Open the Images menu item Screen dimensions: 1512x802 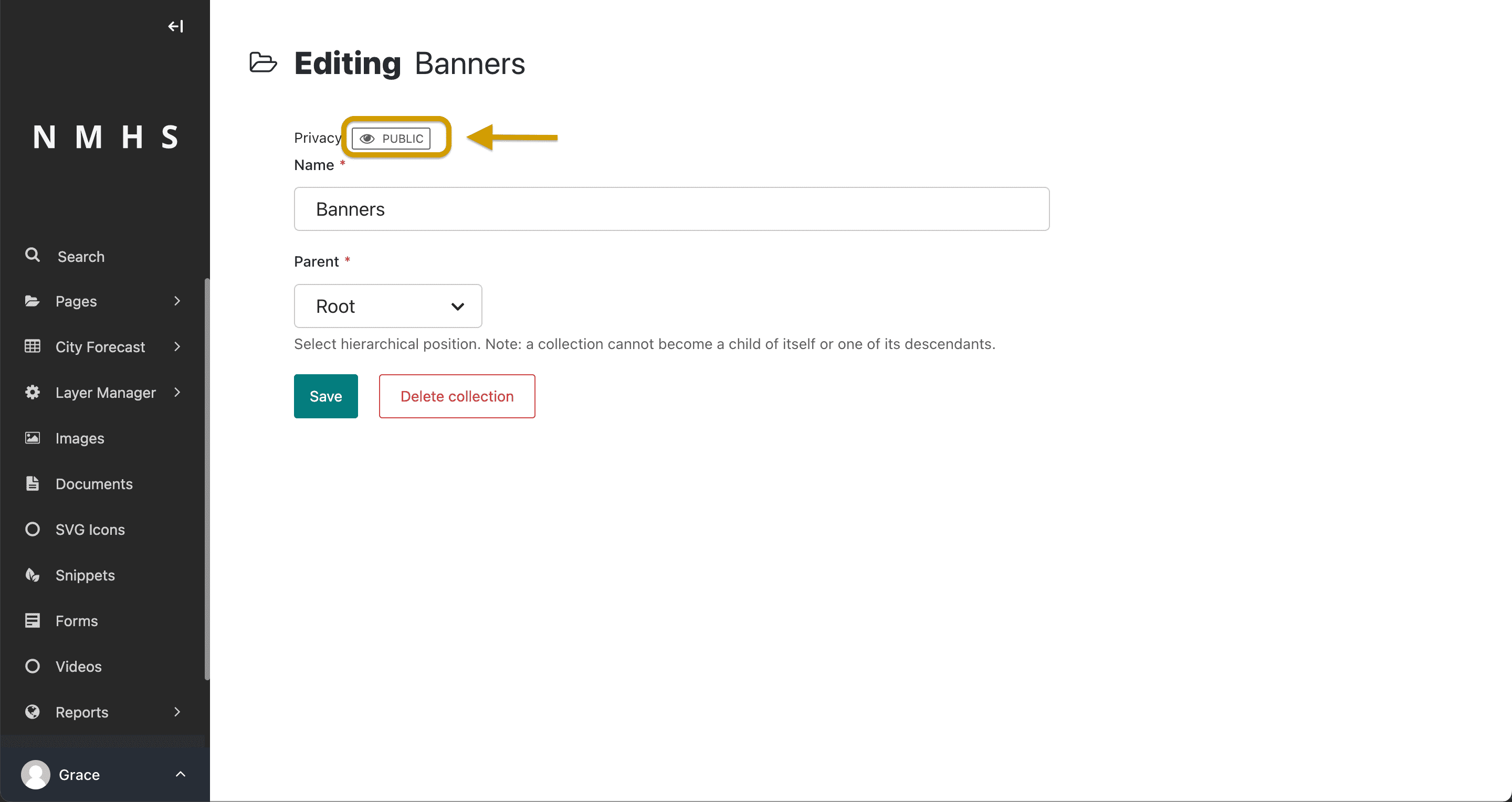(80, 438)
